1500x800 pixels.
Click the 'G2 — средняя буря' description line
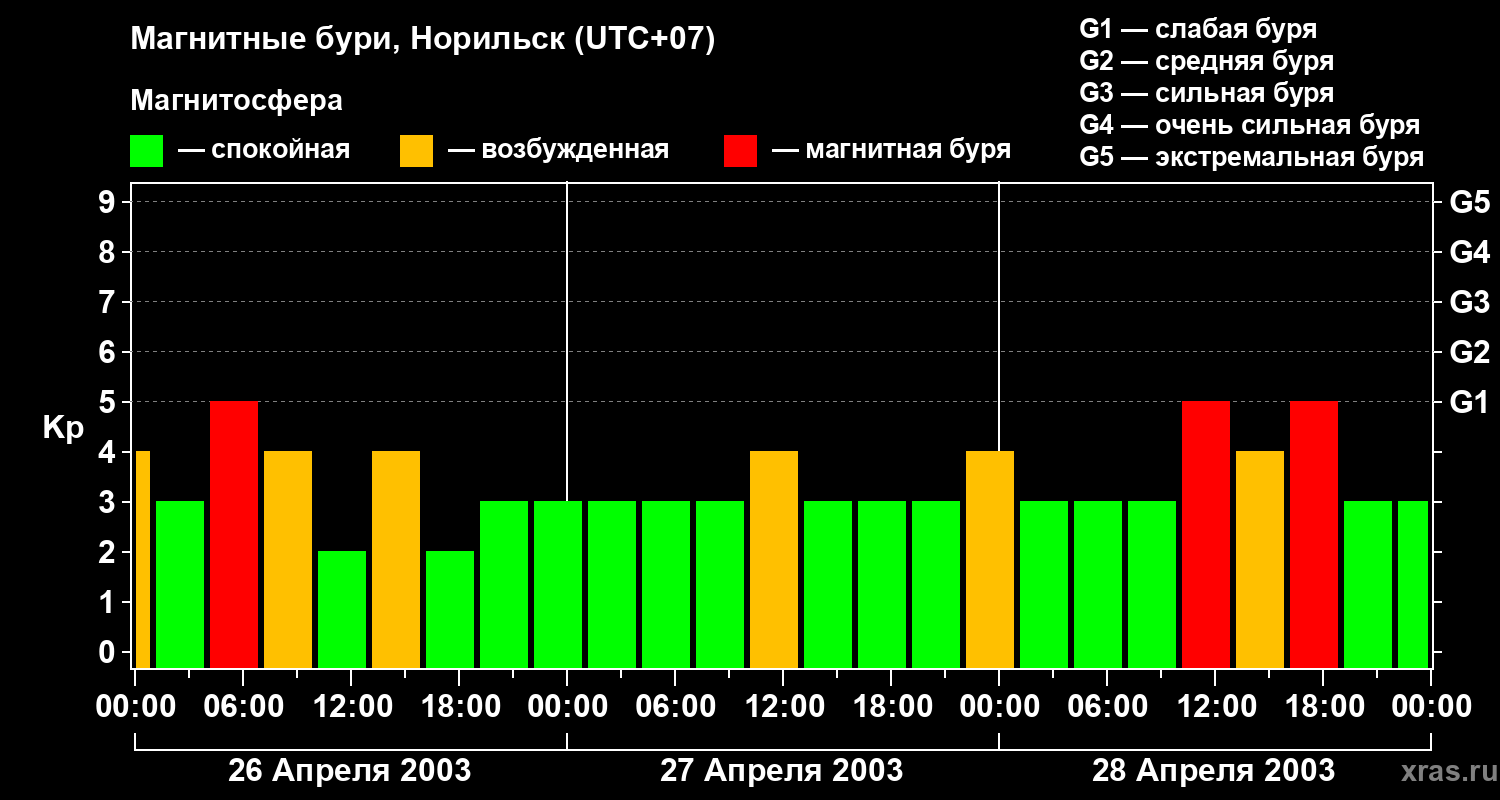(x=1206, y=61)
